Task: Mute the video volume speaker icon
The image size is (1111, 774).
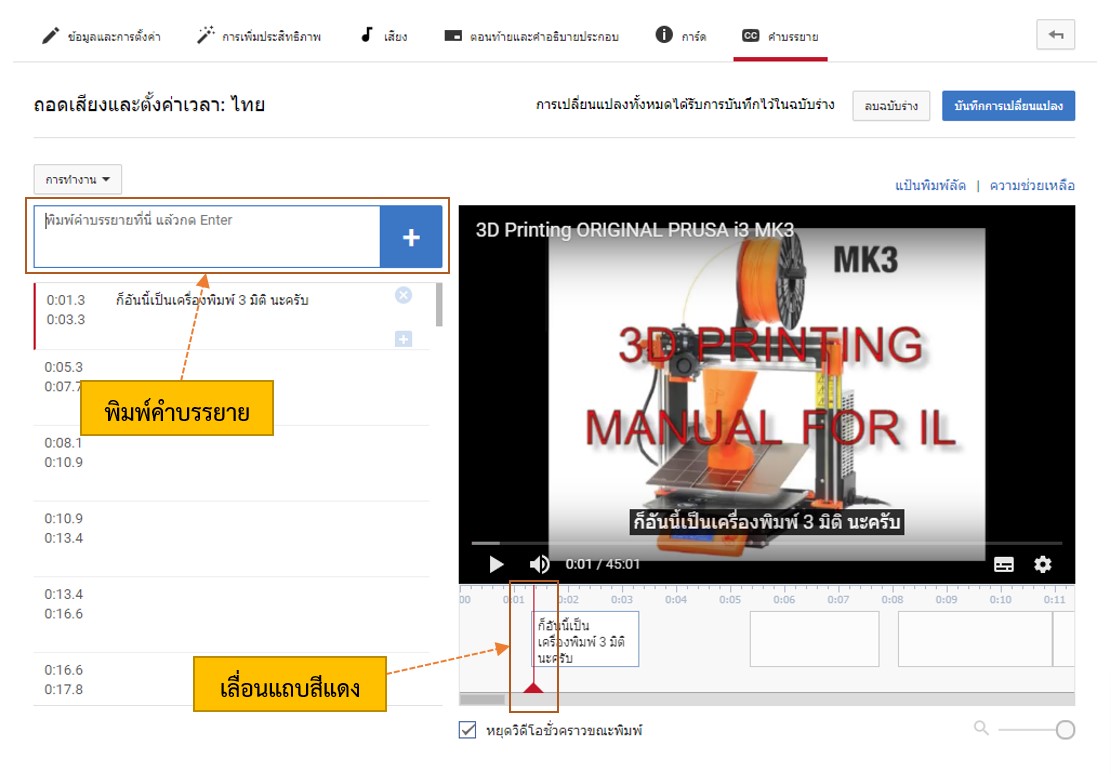Action: pos(539,564)
